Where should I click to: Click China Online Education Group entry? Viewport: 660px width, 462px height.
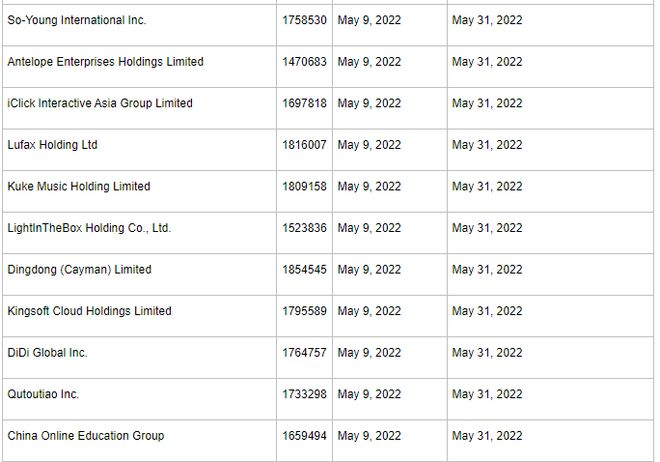click(86, 435)
